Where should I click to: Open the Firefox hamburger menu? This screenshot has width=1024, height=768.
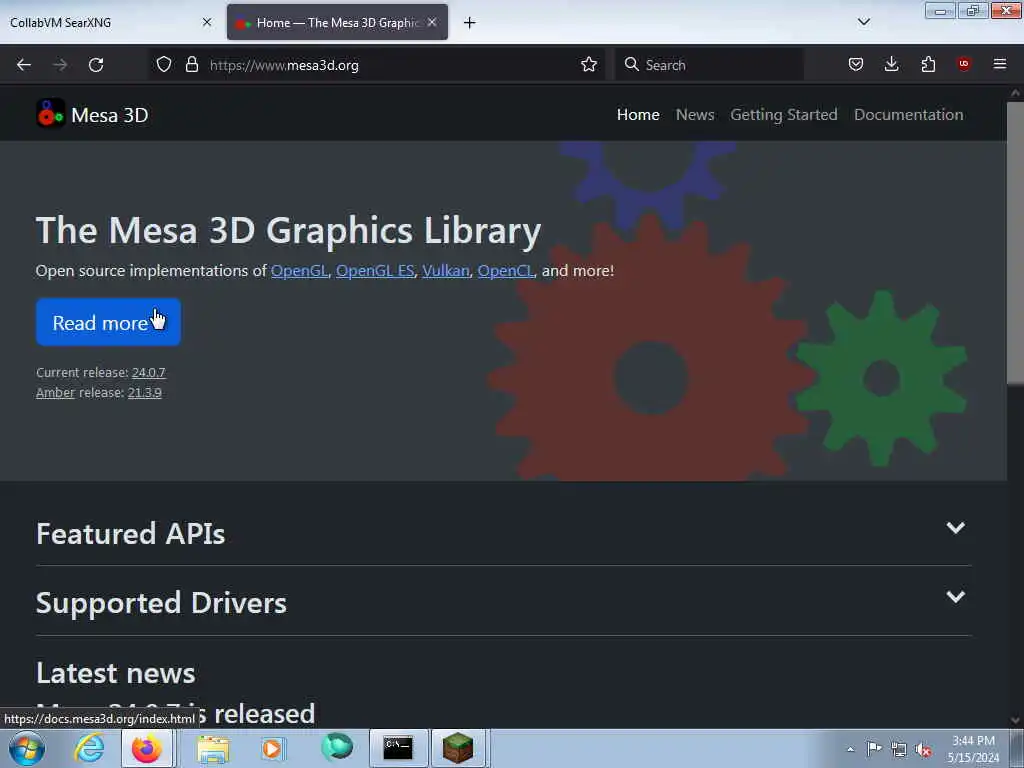point(999,64)
